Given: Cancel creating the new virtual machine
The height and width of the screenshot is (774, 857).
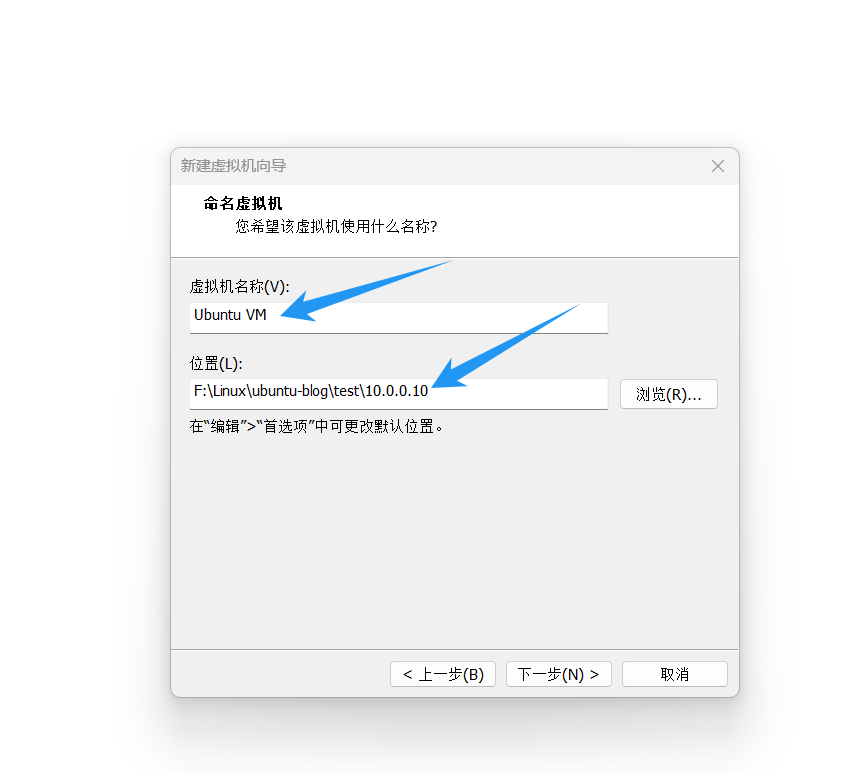Looking at the screenshot, I should [674, 673].
